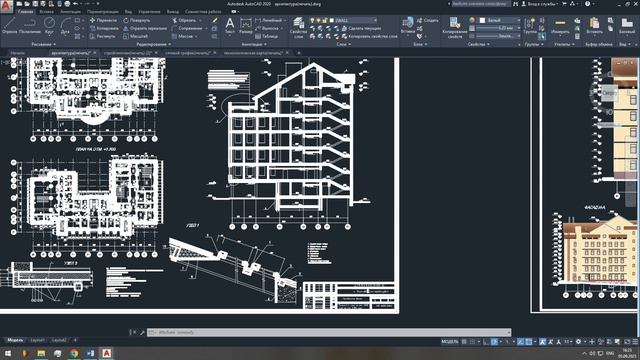Click the search input in the title bar
This screenshot has height=360, width=640.
tap(480, 4)
